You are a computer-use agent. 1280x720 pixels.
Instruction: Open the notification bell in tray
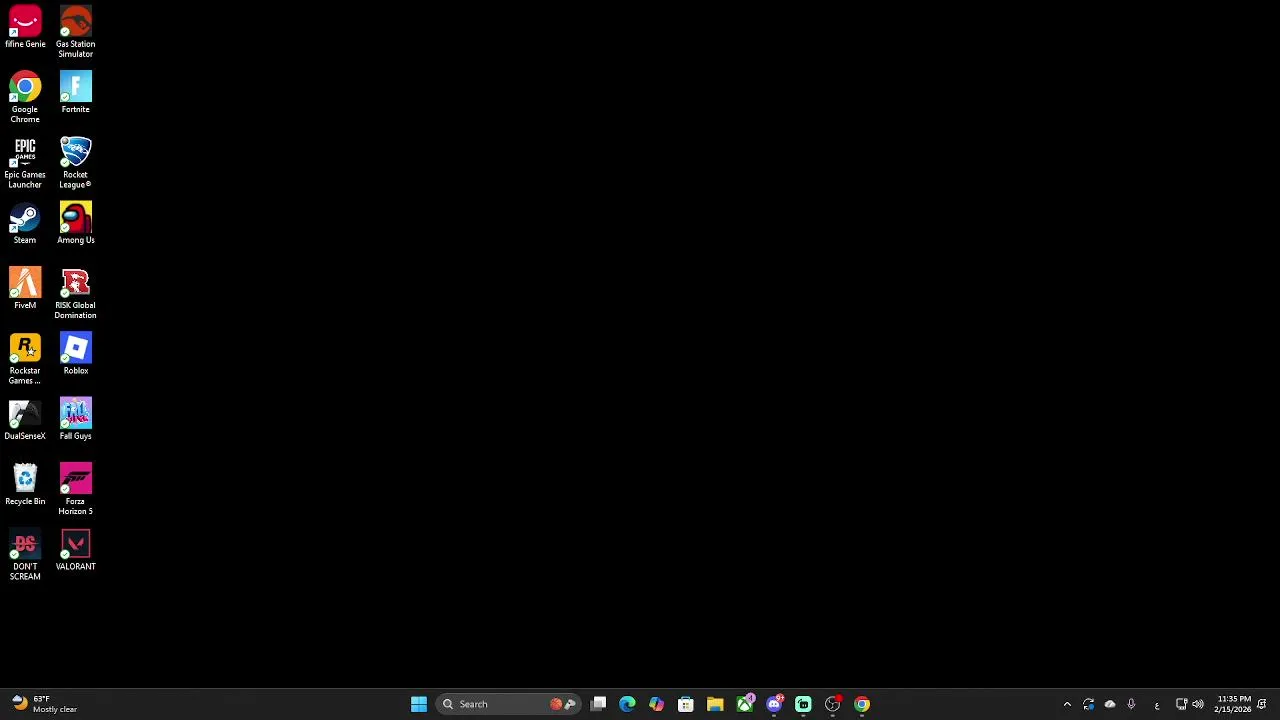(1262, 704)
